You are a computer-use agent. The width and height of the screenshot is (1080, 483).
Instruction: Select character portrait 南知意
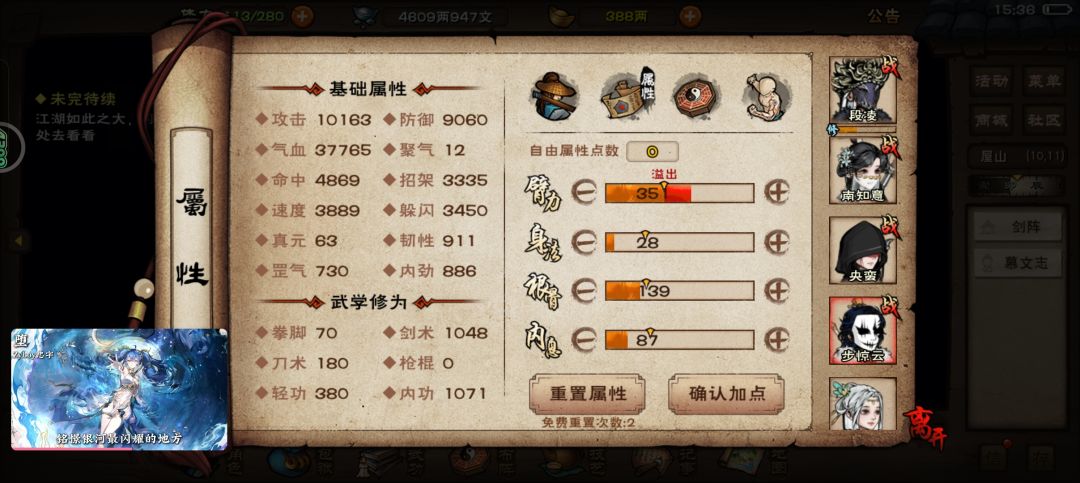click(863, 169)
